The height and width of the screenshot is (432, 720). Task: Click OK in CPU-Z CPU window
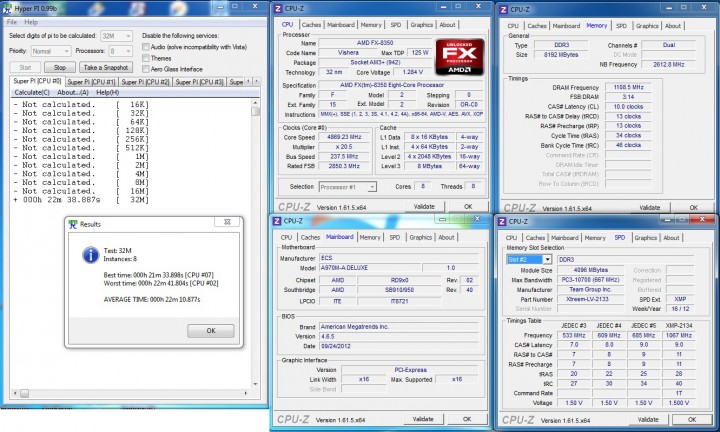click(x=468, y=207)
